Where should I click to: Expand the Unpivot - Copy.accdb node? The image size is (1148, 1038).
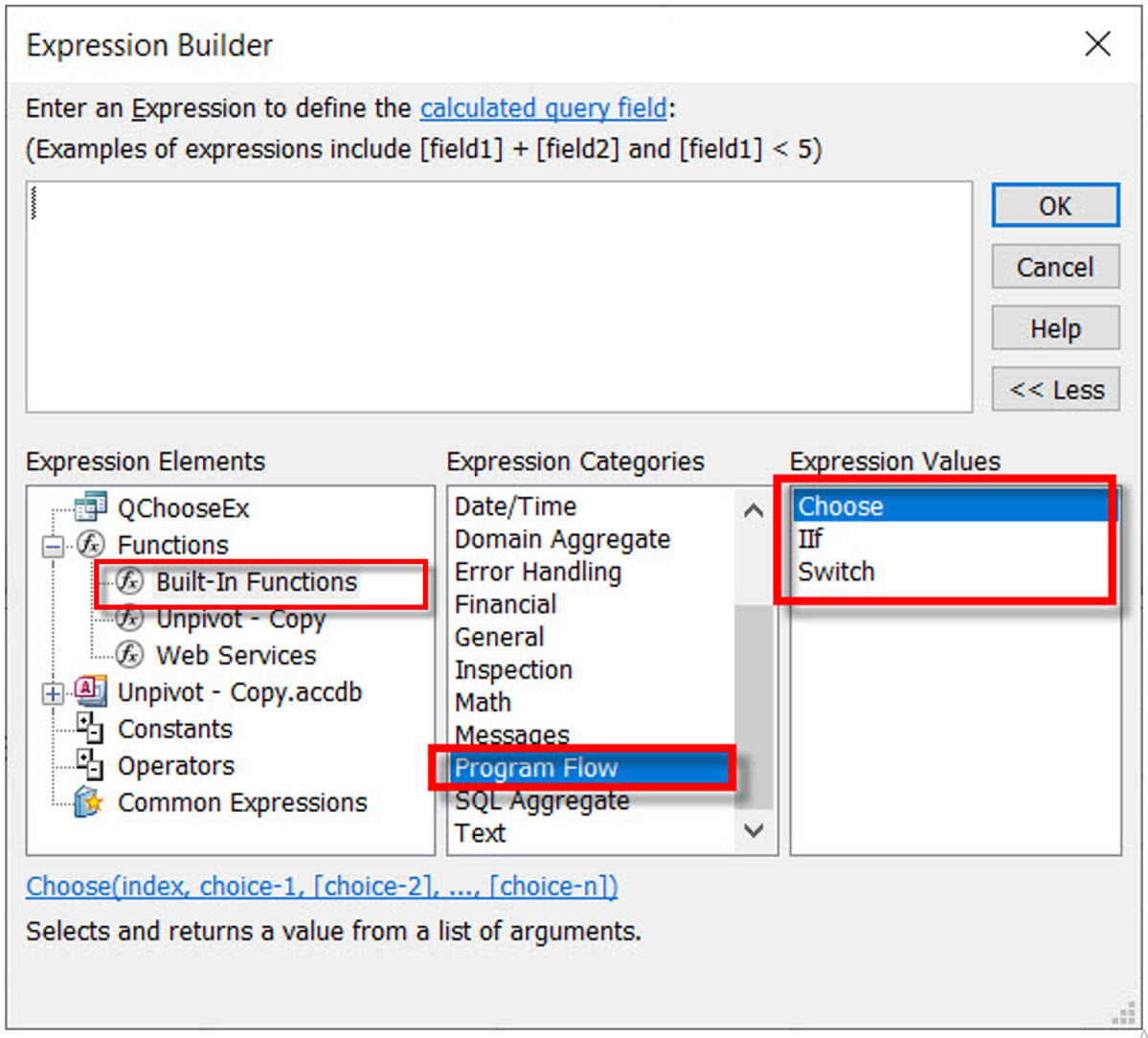tap(51, 691)
